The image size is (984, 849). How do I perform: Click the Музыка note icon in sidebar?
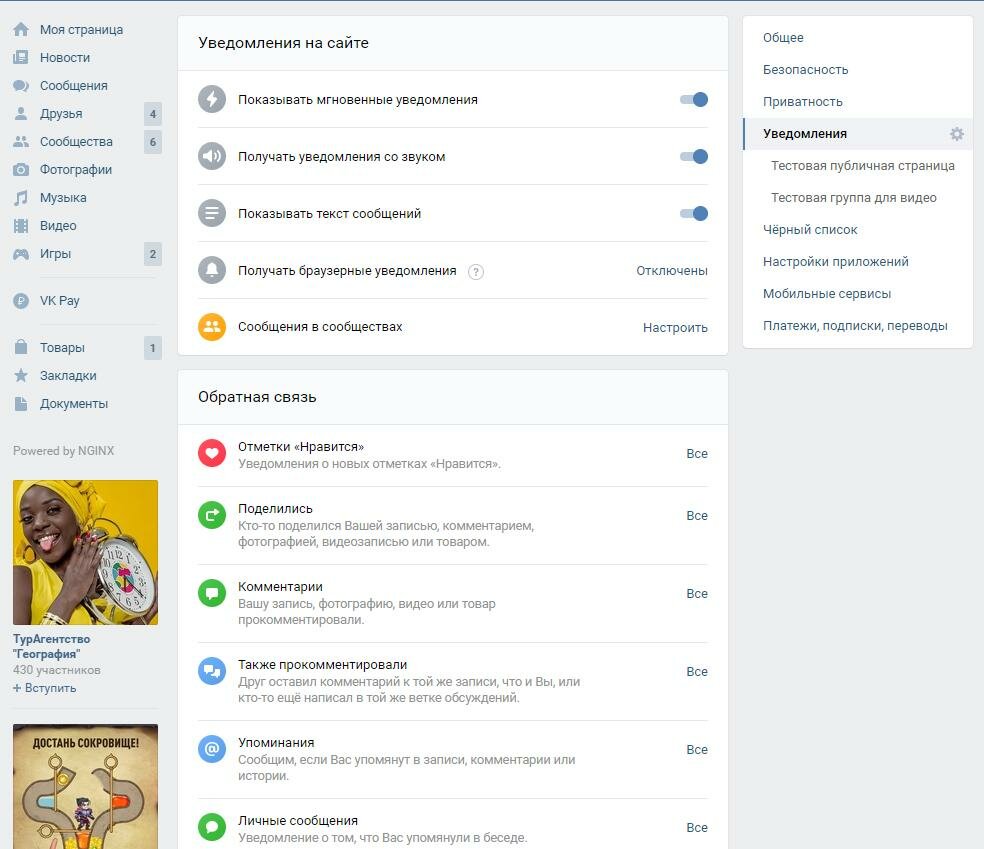(21, 198)
